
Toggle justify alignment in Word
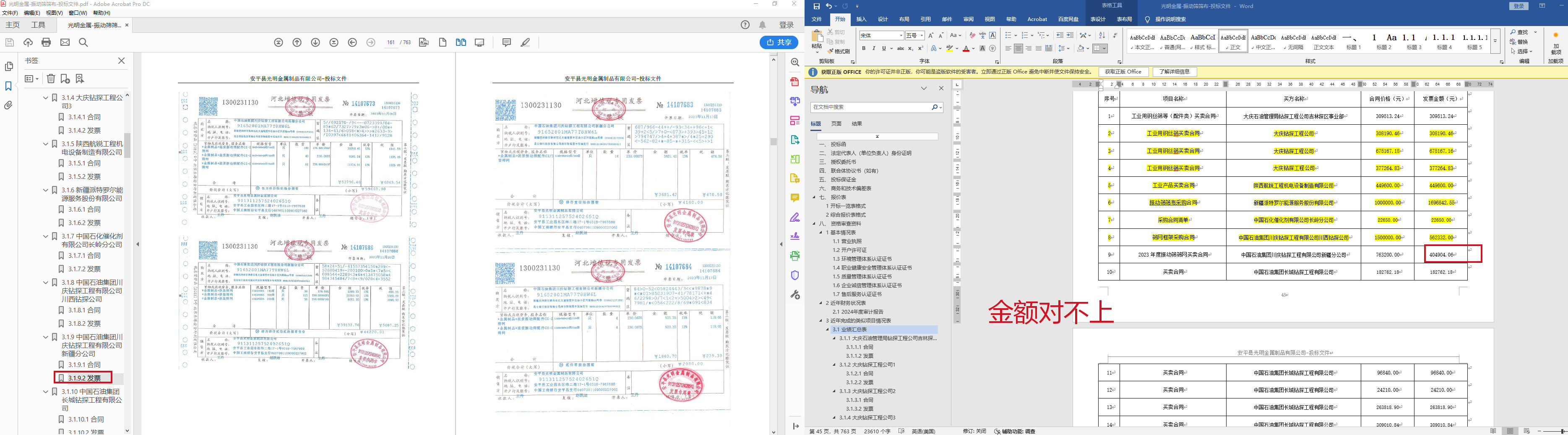1039,49
